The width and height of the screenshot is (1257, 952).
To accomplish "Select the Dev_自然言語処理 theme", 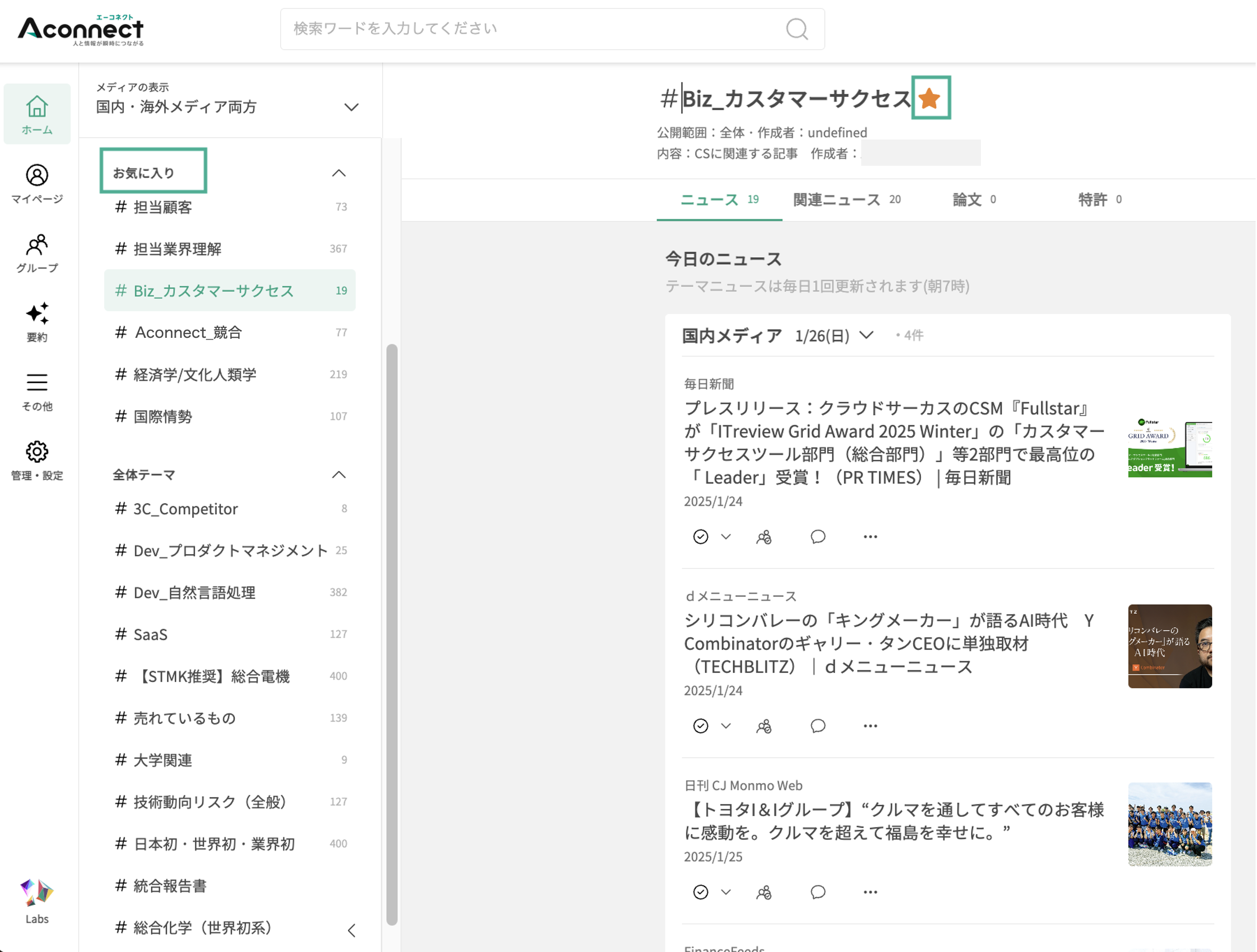I will [x=230, y=593].
